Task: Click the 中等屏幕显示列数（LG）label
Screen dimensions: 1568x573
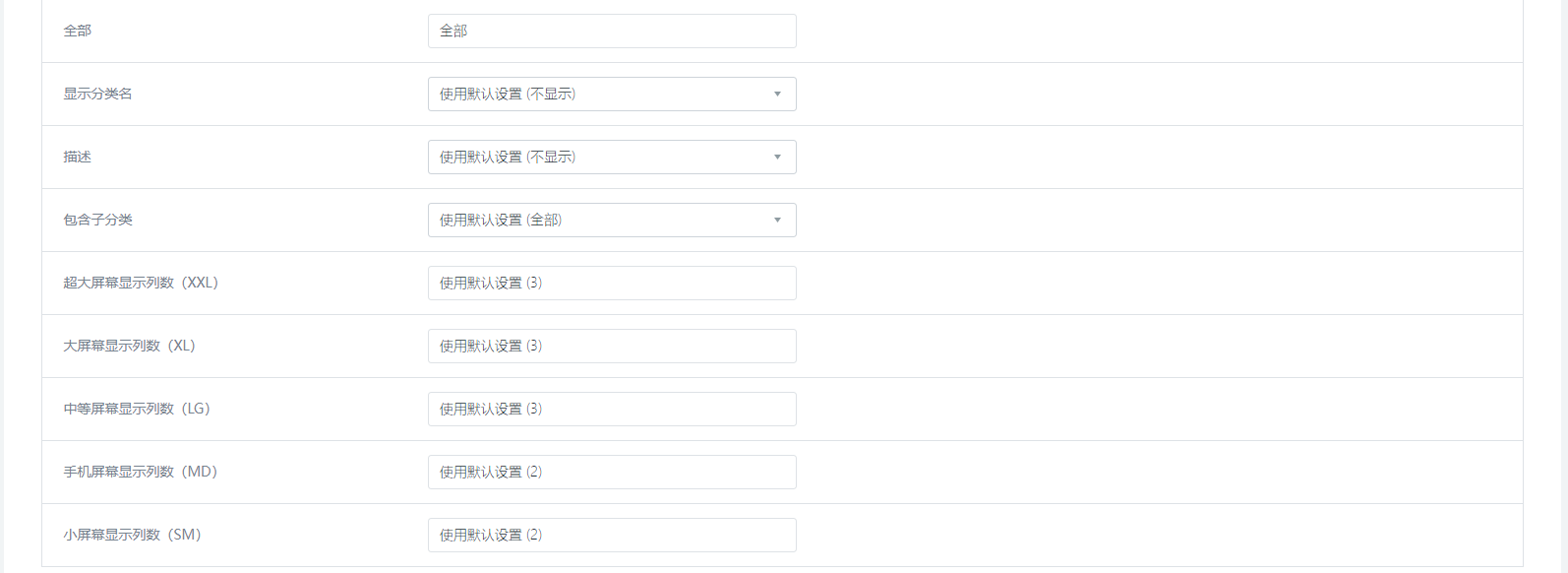Action: tap(137, 410)
